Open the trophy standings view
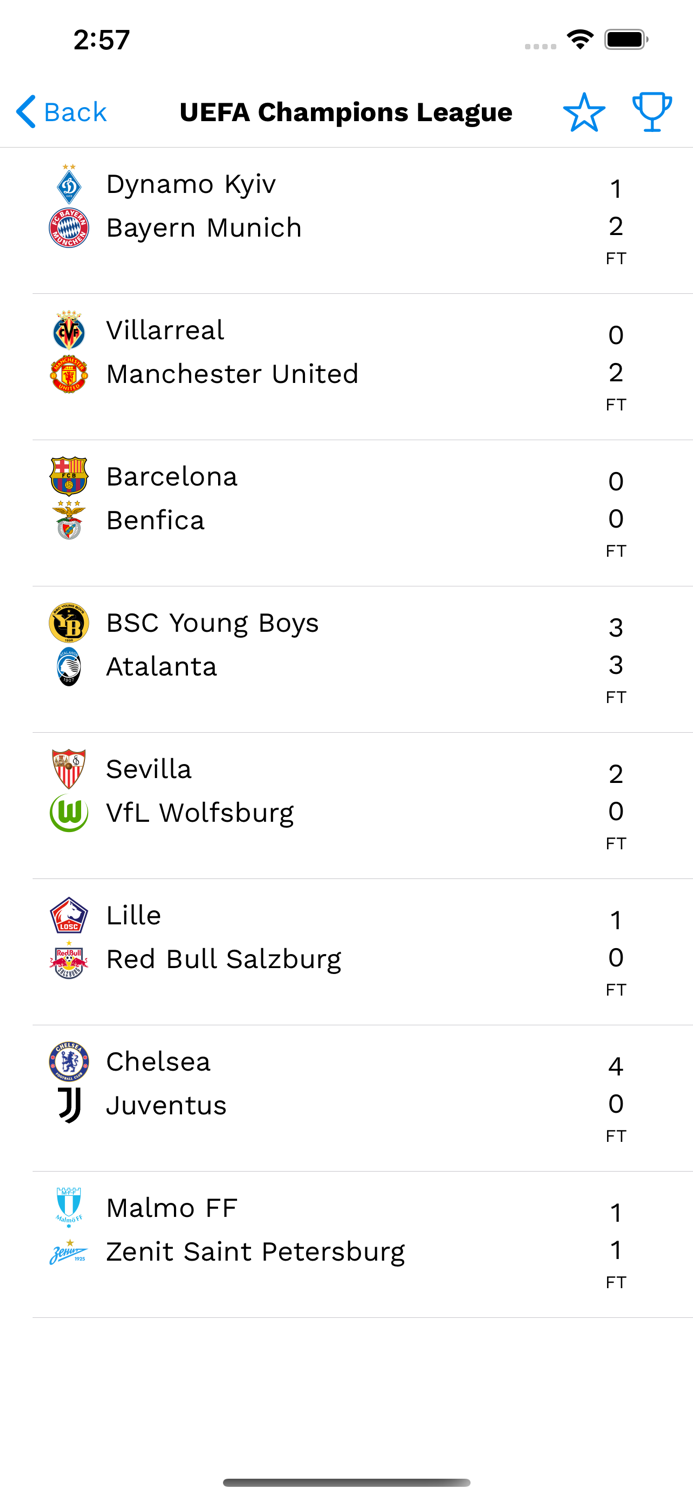The image size is (693, 1500). tap(651, 112)
